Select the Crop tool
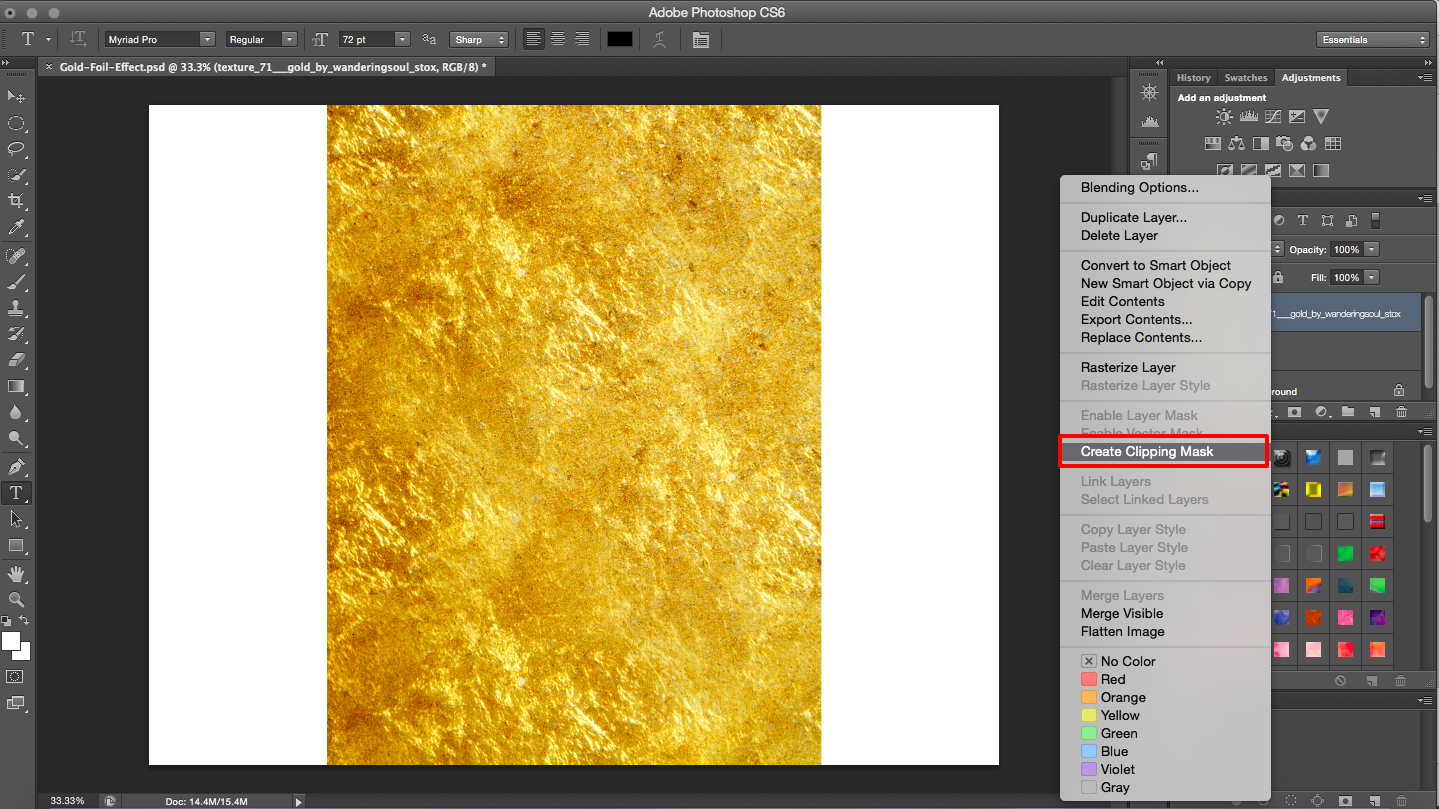The height and width of the screenshot is (809, 1439). click(16, 201)
